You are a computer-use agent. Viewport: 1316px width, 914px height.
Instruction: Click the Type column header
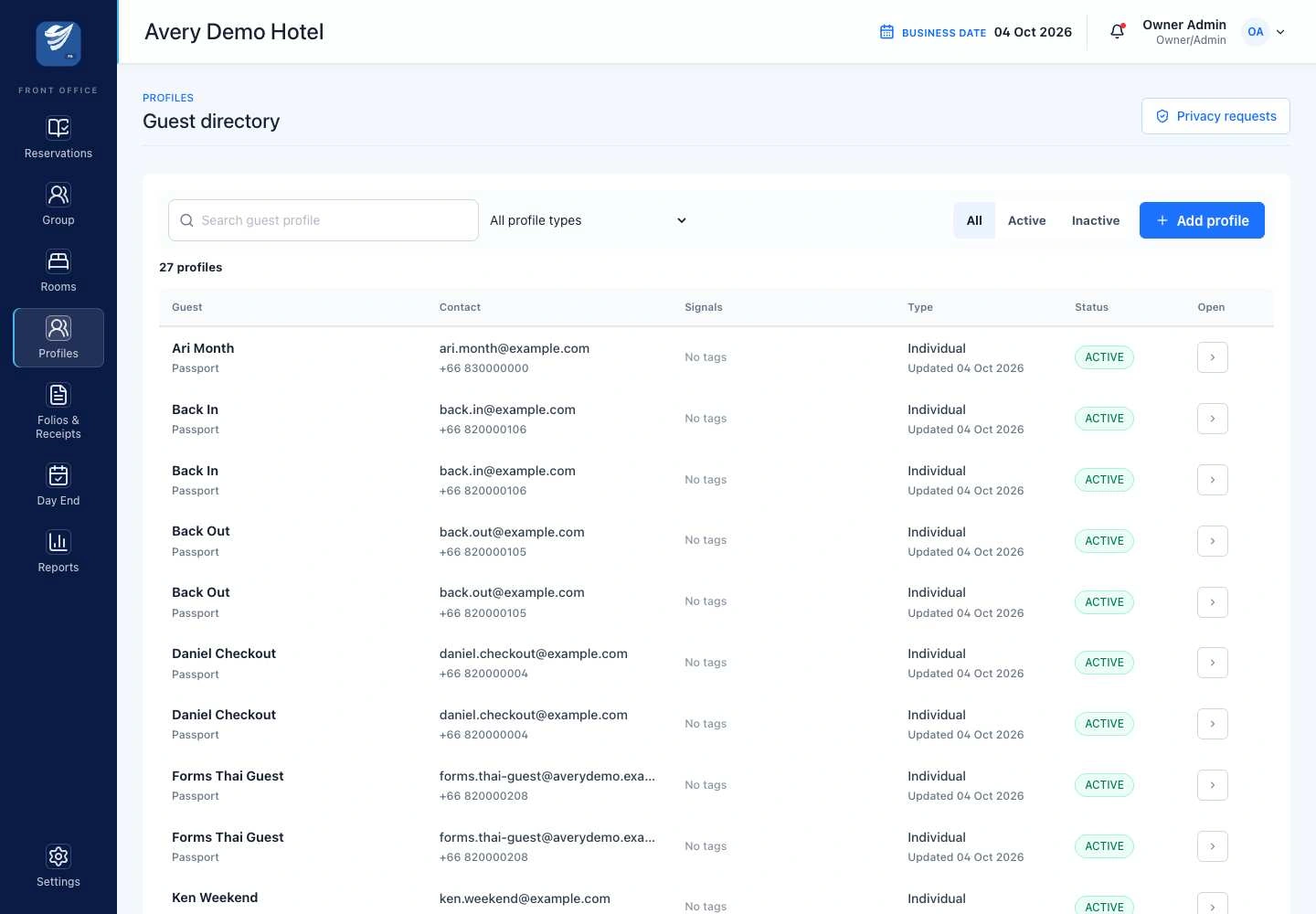[x=920, y=307]
